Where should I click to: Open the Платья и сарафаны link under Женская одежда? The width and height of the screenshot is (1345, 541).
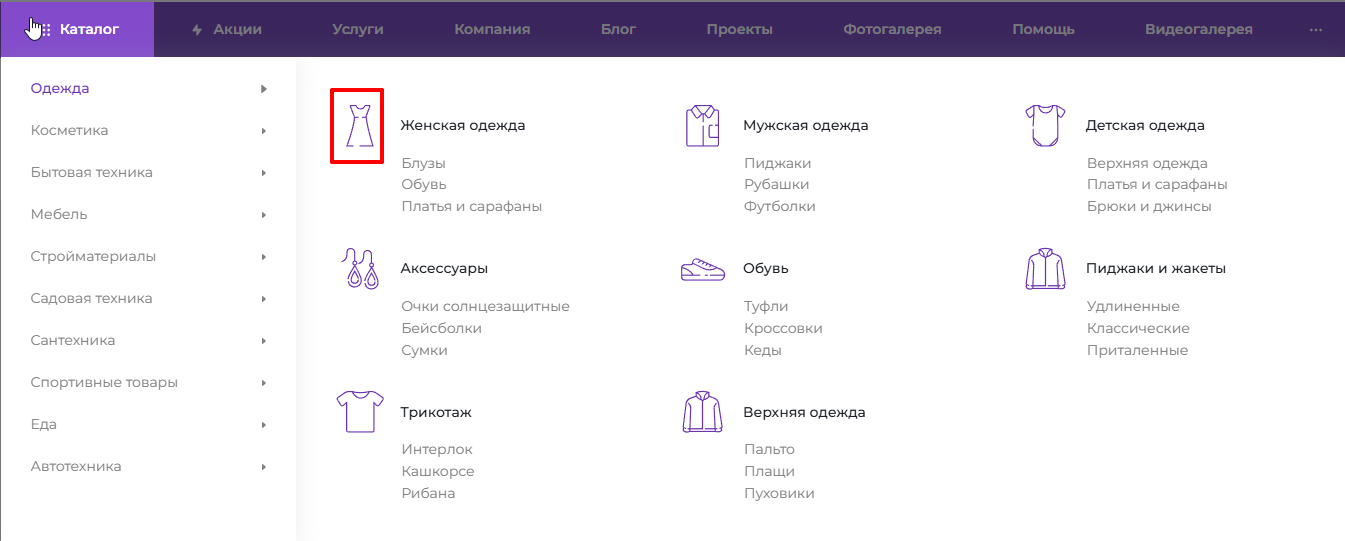pos(471,206)
